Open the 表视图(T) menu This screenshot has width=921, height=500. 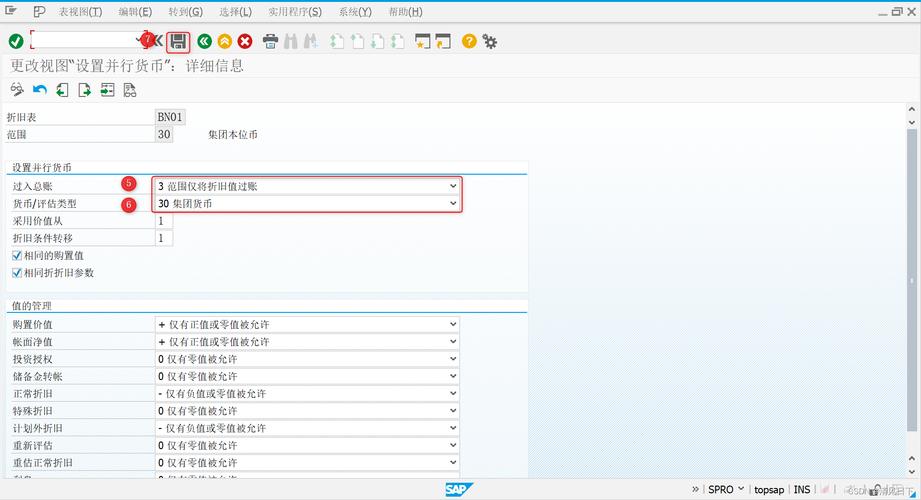pos(80,12)
